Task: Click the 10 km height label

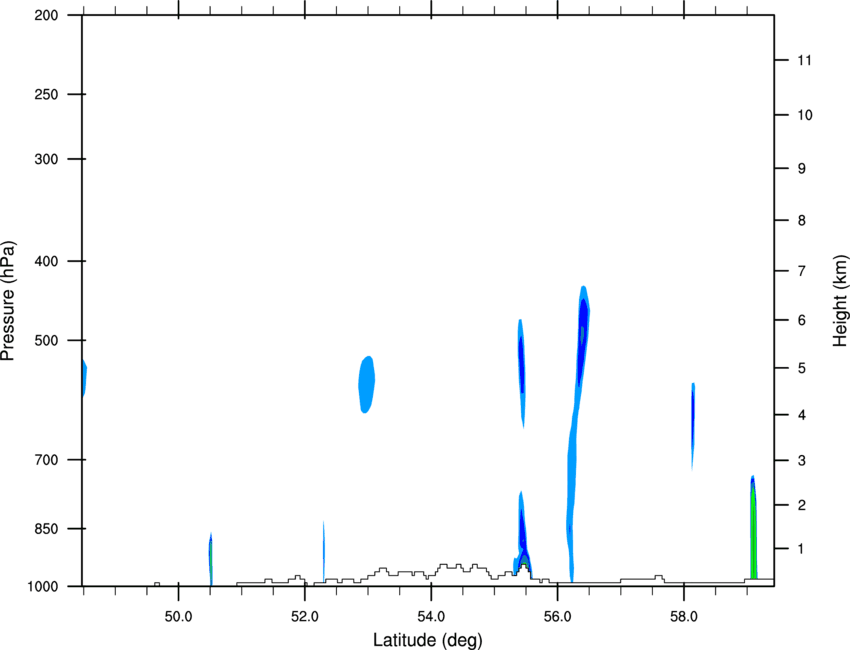Action: point(805,115)
